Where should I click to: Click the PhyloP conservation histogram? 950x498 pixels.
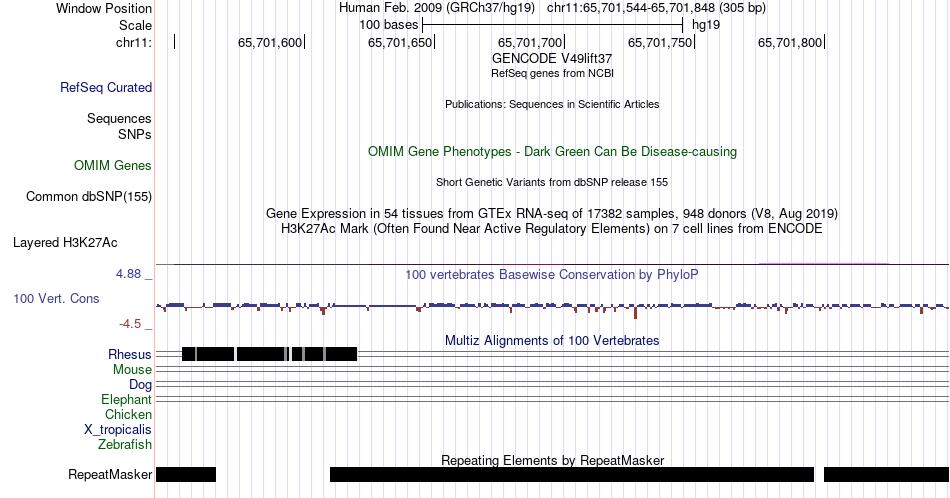[x=552, y=308]
